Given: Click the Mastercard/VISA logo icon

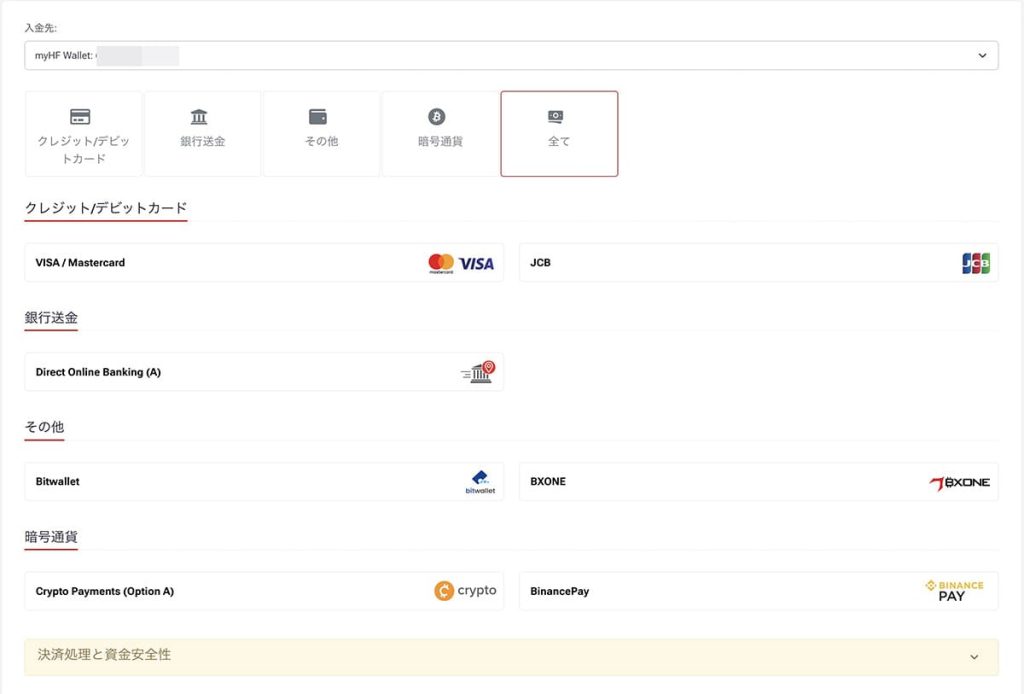Looking at the screenshot, I should [x=461, y=263].
